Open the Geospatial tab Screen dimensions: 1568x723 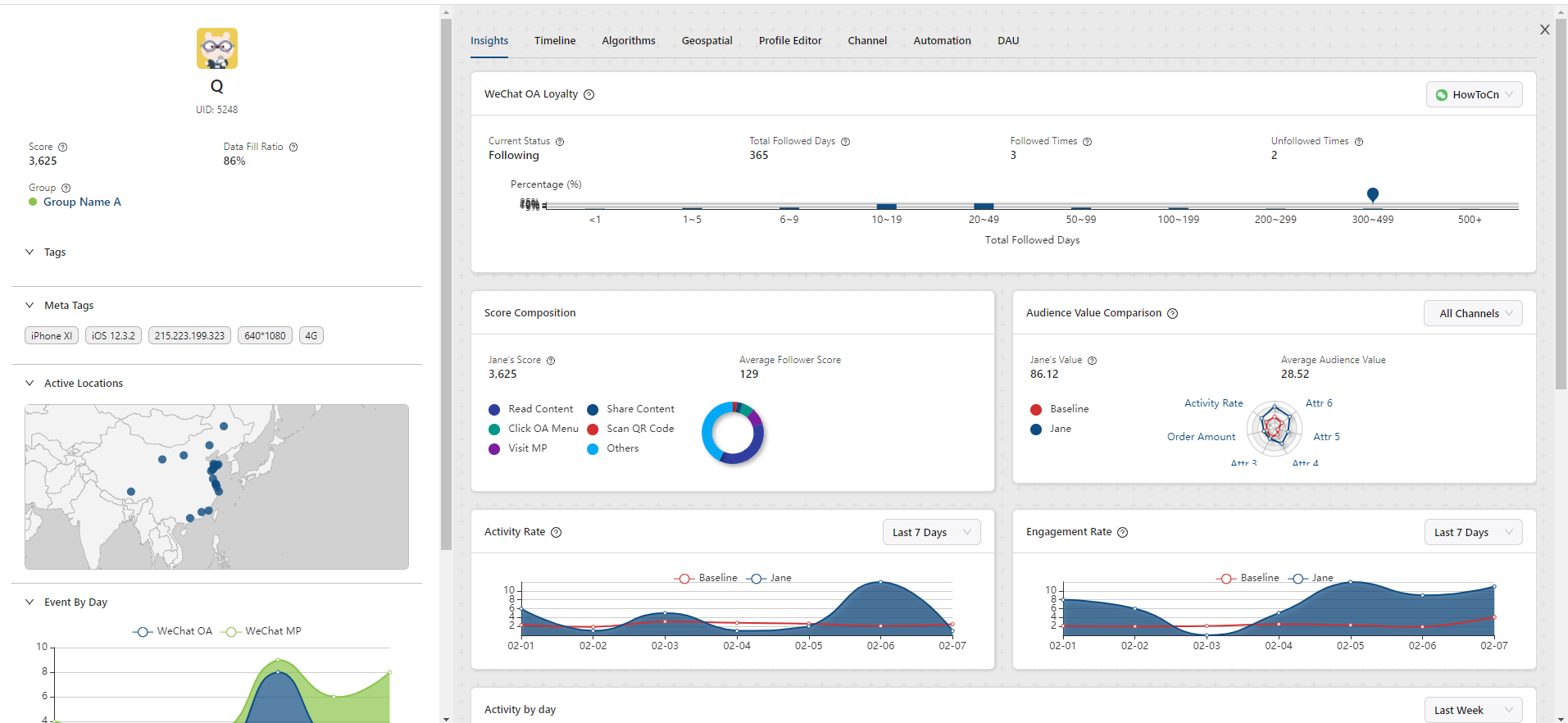[x=707, y=41]
